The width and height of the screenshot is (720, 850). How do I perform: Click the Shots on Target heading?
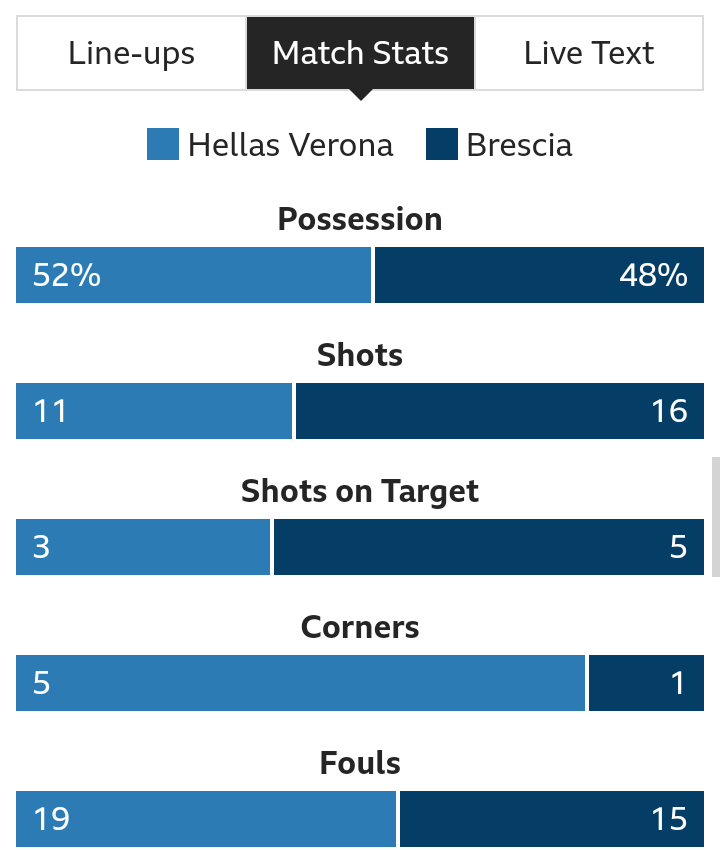(x=360, y=492)
